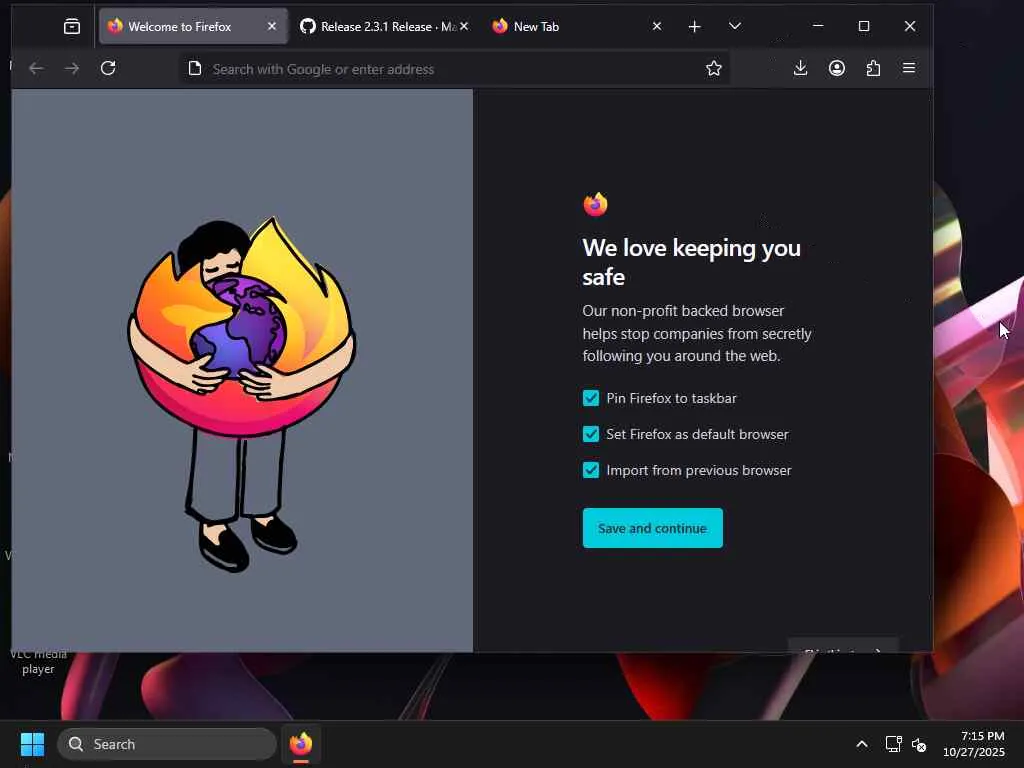Viewport: 1024px width, 768px height.
Task: Click the page icon in address bar
Action: [x=195, y=69]
